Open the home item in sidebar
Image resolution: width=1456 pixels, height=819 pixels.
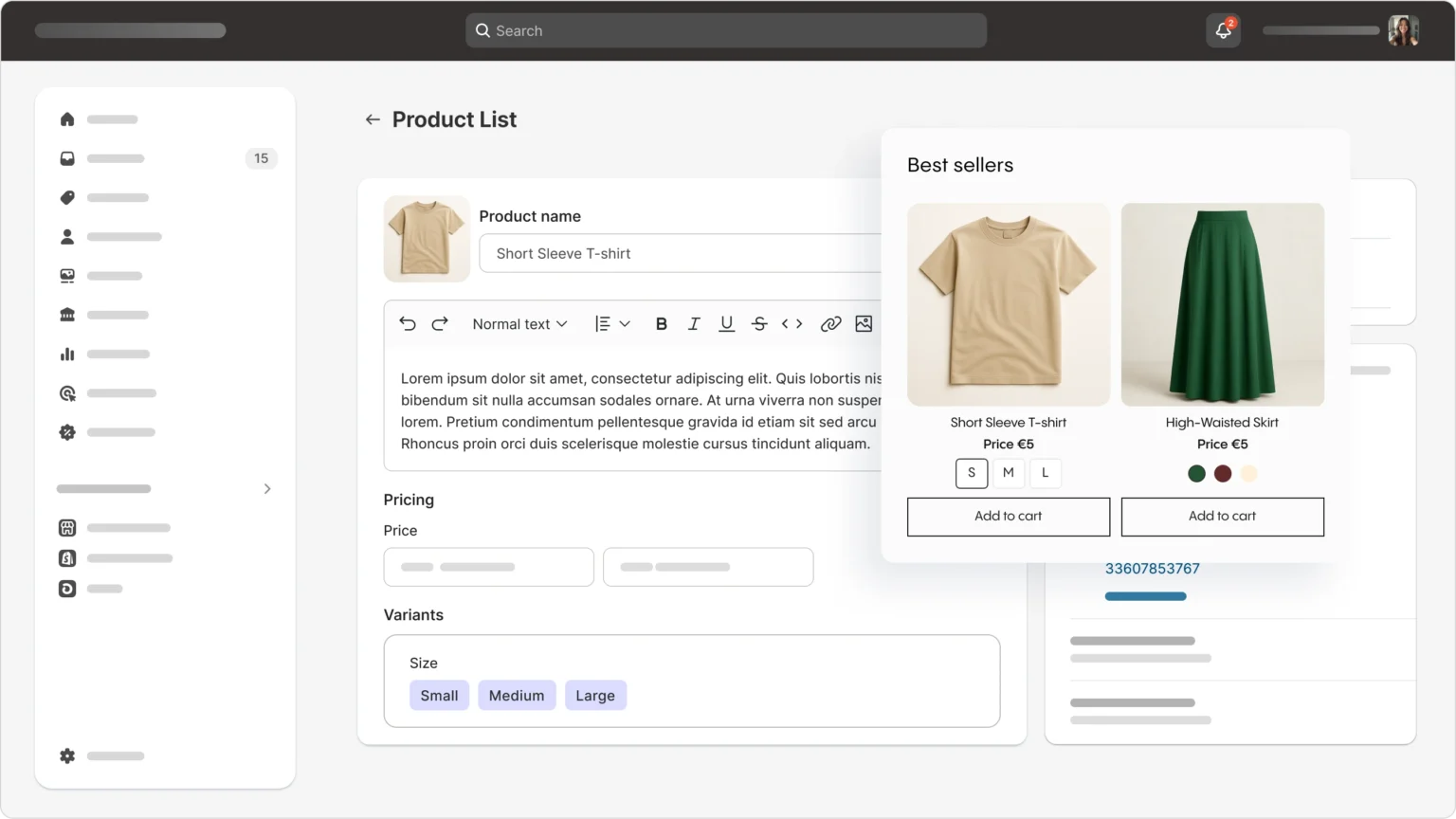[67, 119]
